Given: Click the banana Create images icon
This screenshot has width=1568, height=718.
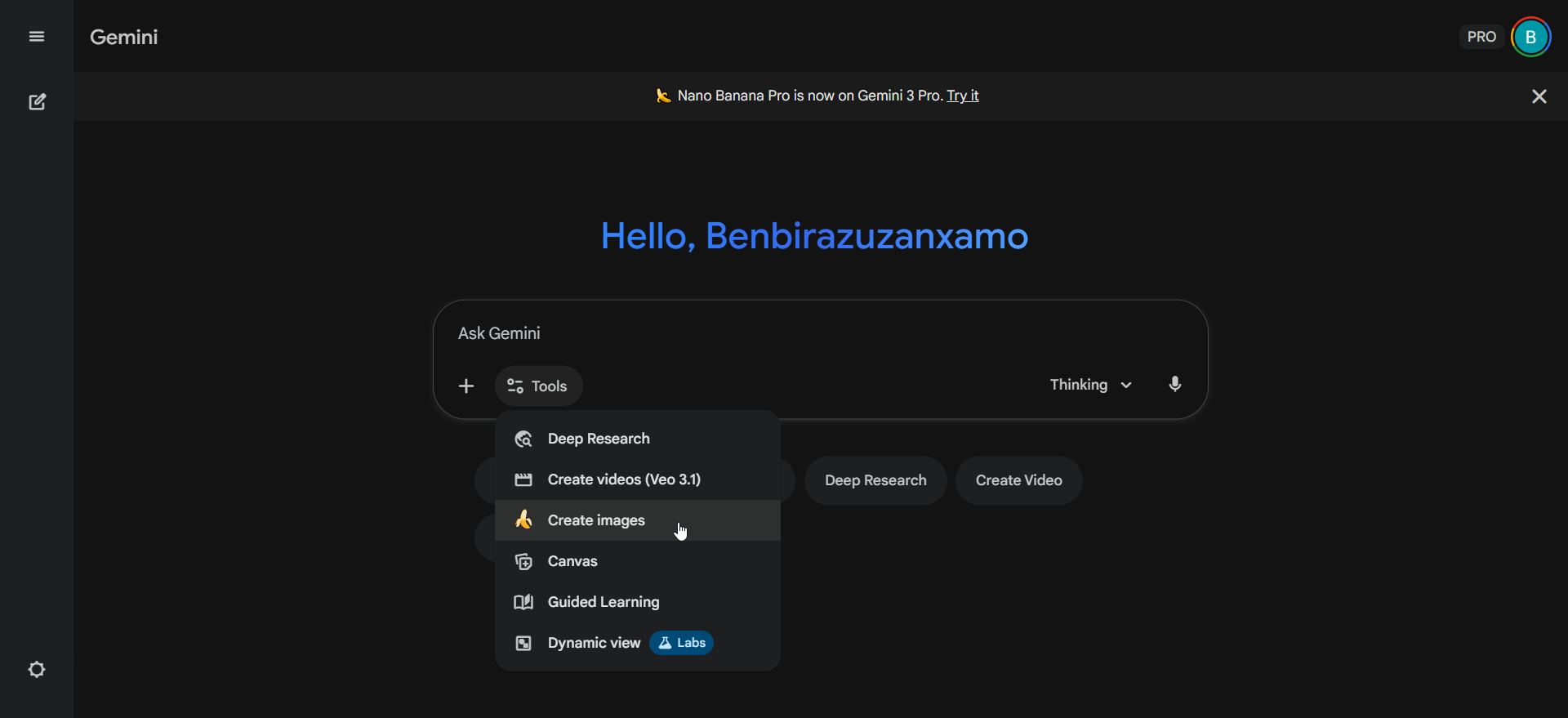Looking at the screenshot, I should [523, 520].
